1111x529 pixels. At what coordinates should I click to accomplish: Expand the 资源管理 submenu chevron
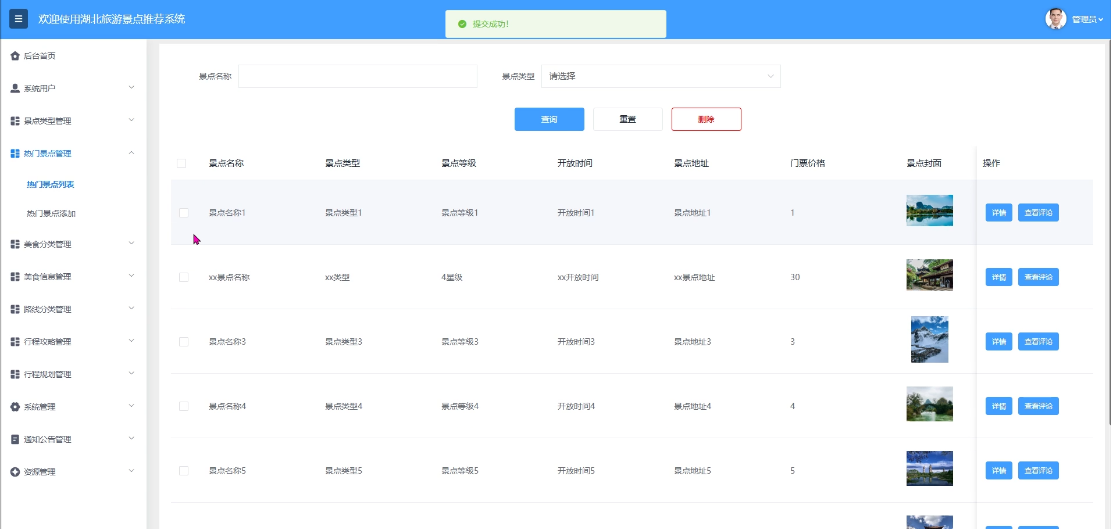tap(131, 472)
